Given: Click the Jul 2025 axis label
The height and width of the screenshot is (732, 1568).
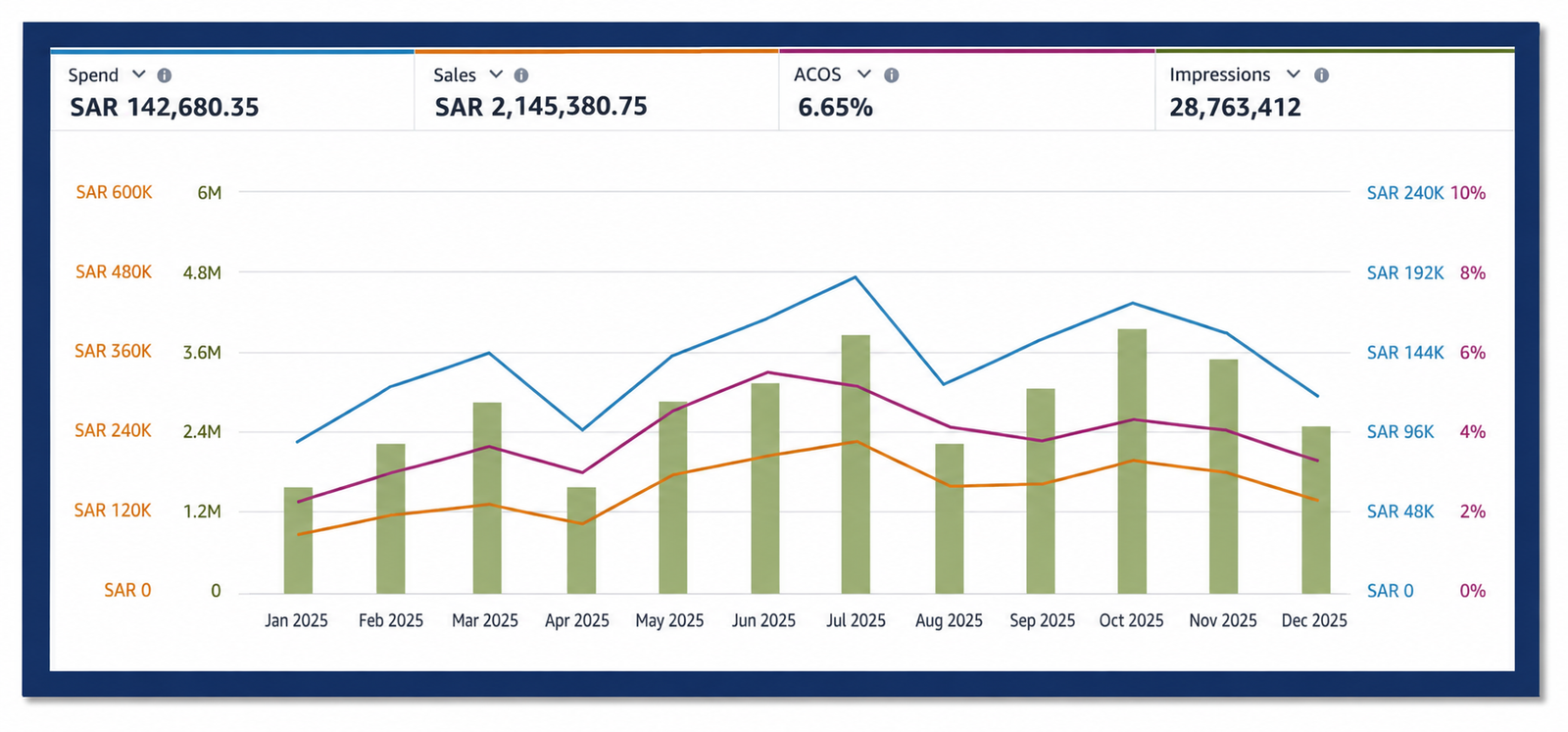Looking at the screenshot, I should [x=856, y=620].
